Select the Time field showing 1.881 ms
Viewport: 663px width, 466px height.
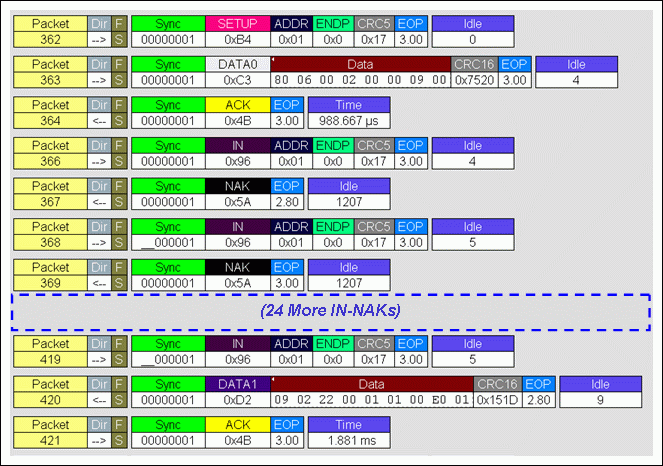pos(348,432)
